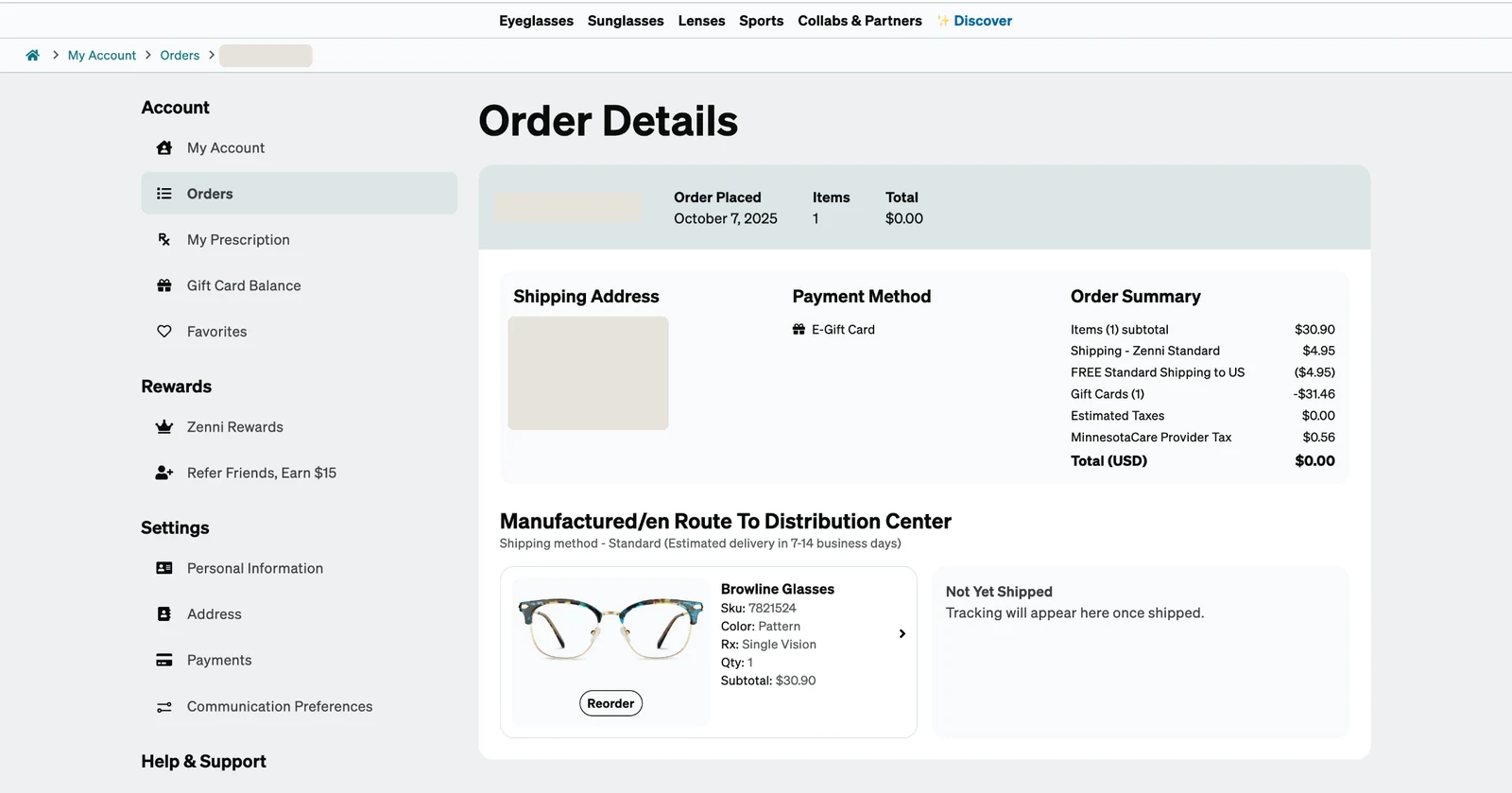Open Personal Information settings
This screenshot has width=1512, height=793.
[x=255, y=568]
